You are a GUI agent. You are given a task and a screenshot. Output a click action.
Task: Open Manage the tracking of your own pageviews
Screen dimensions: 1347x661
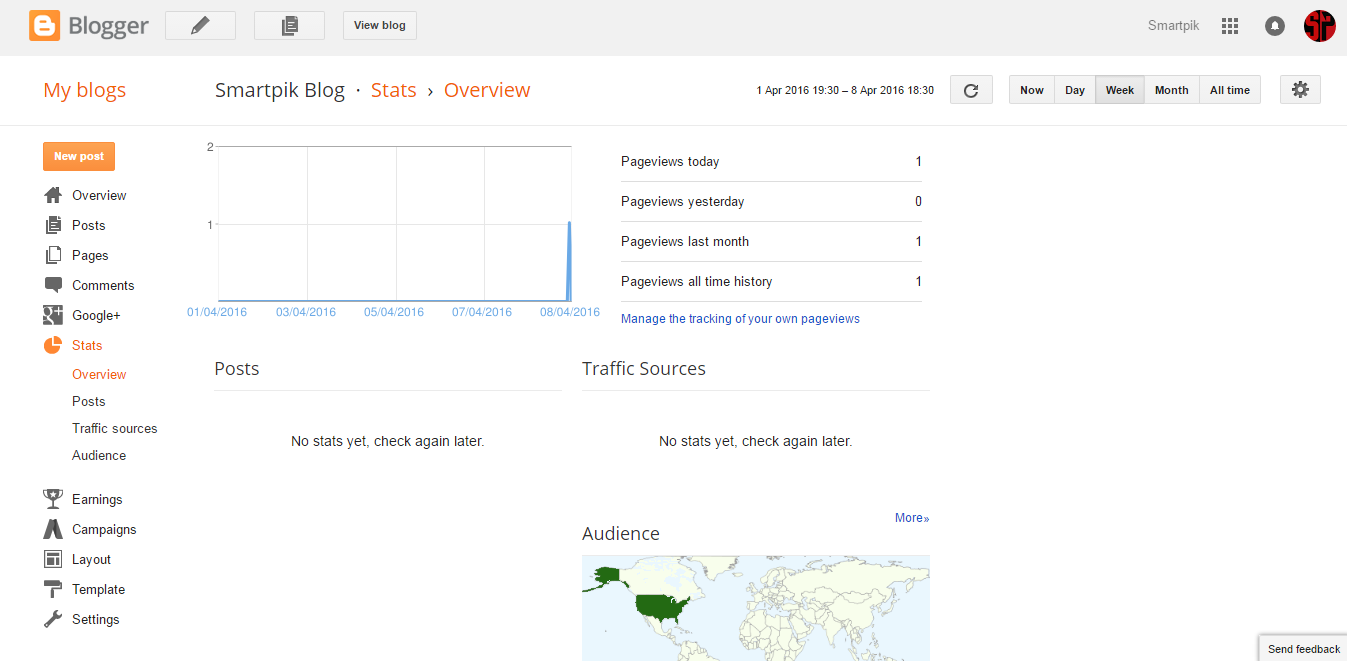(x=740, y=319)
